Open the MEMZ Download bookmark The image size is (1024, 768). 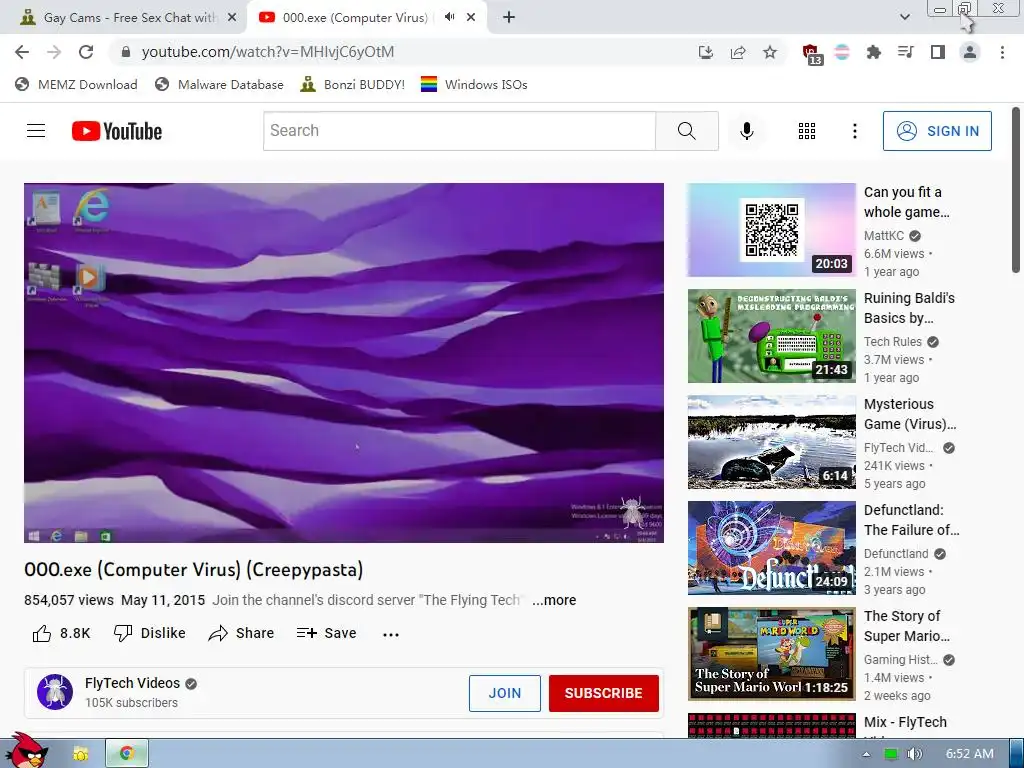pyautogui.click(x=76, y=84)
